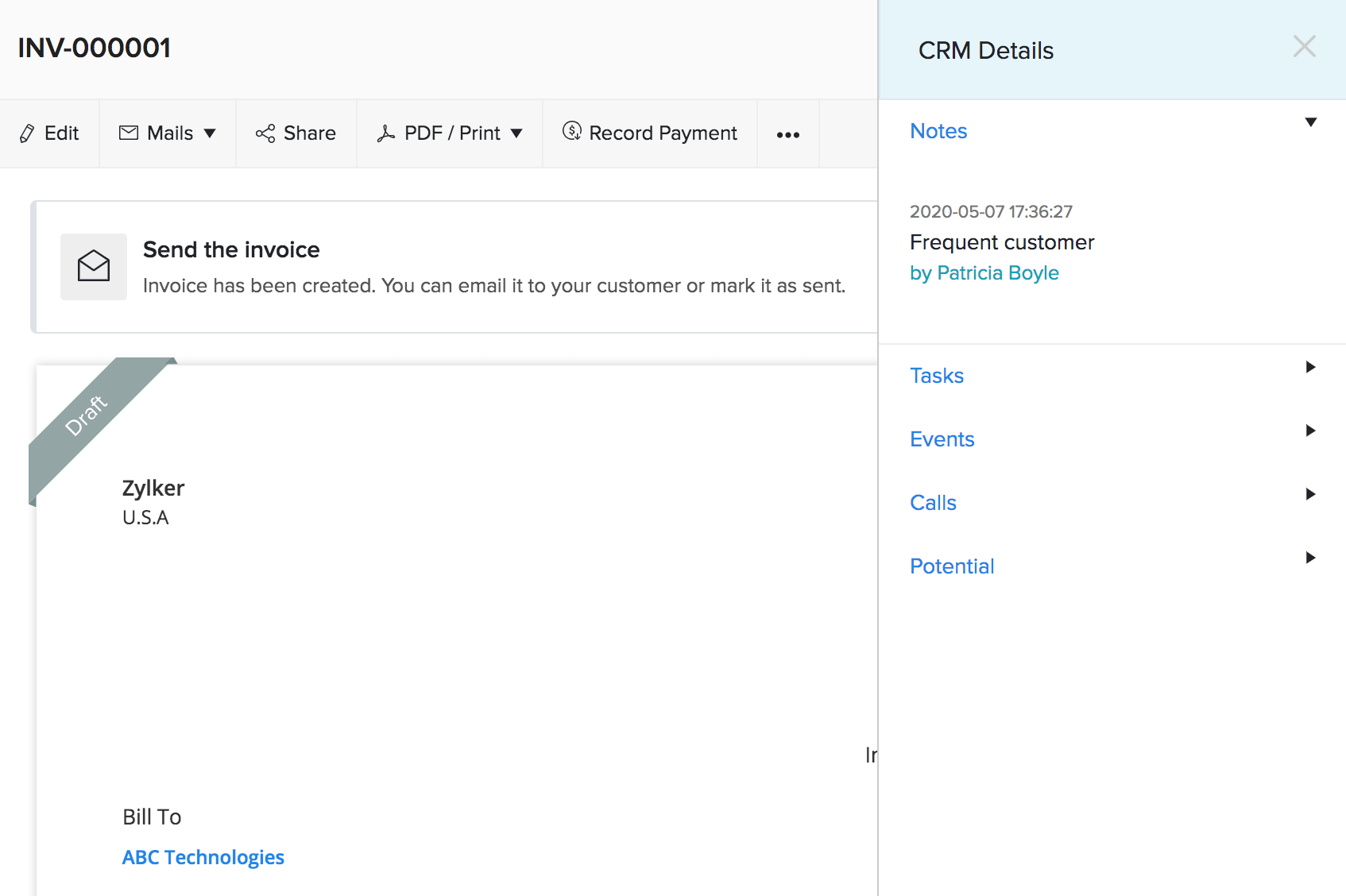Click the envelope icon beside Send the invoice
This screenshot has width=1346, height=896.
click(x=93, y=267)
